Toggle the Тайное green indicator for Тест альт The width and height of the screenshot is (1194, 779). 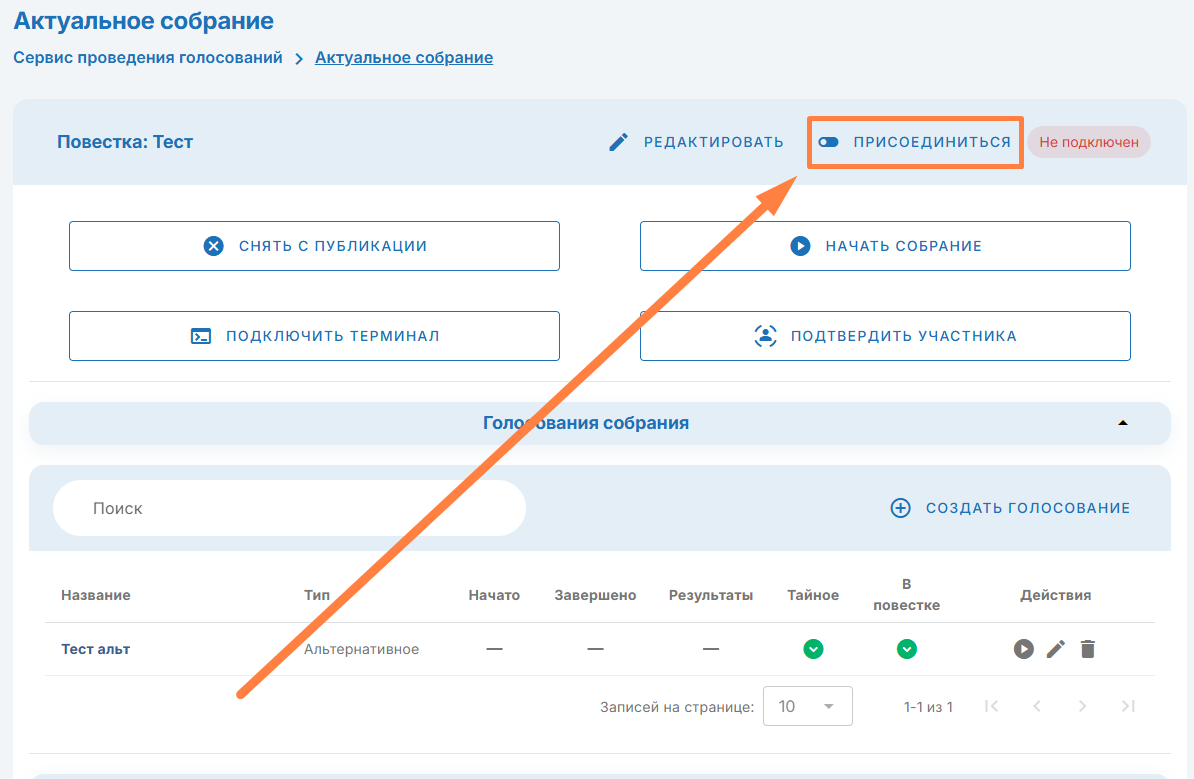pyautogui.click(x=813, y=649)
